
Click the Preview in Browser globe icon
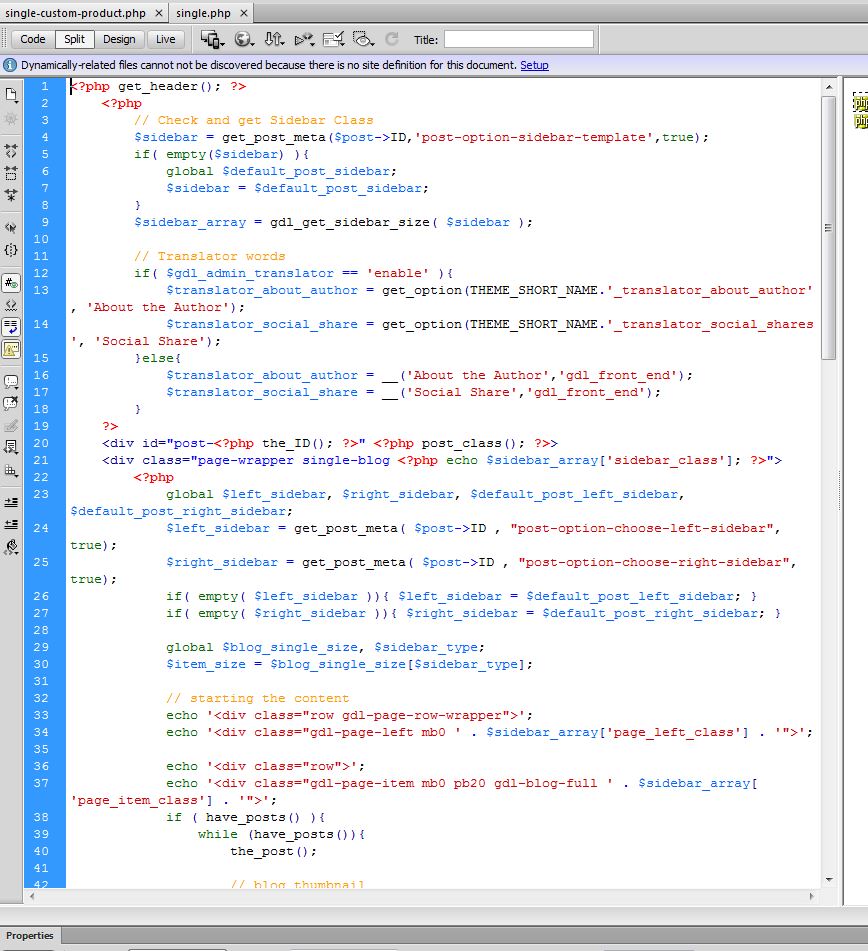[x=243, y=38]
